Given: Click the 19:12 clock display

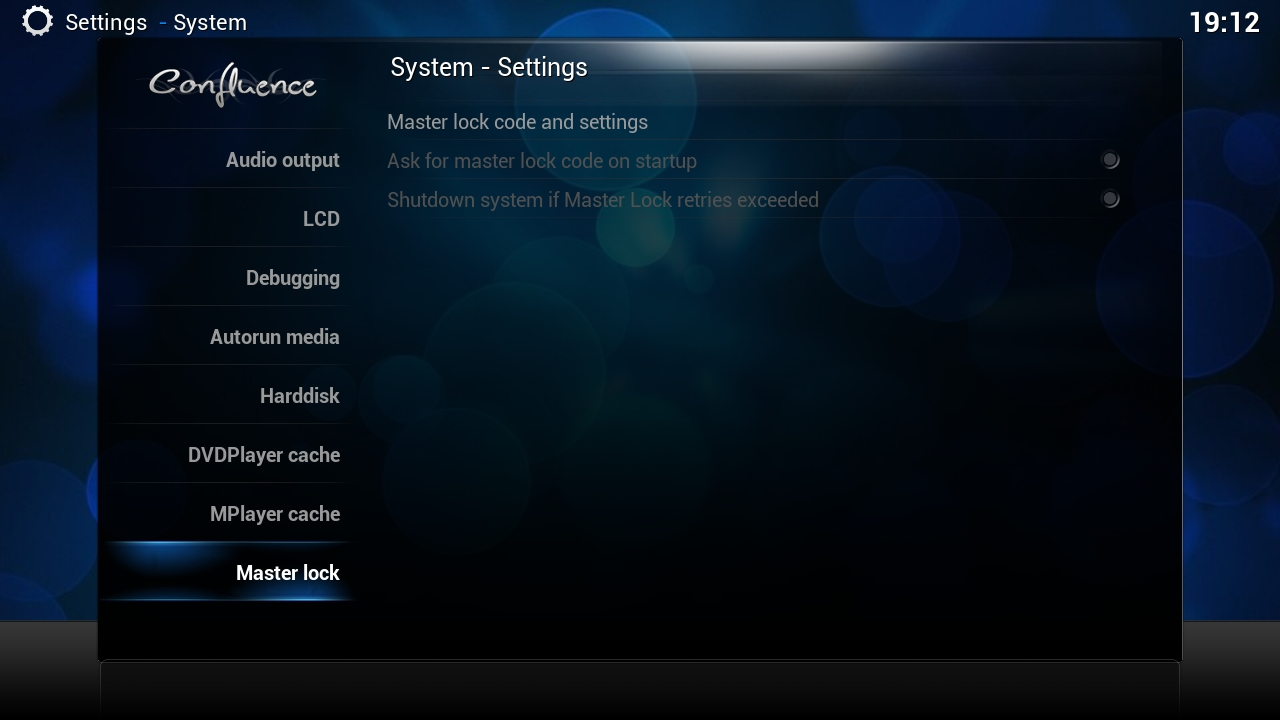Looking at the screenshot, I should click(1224, 22).
